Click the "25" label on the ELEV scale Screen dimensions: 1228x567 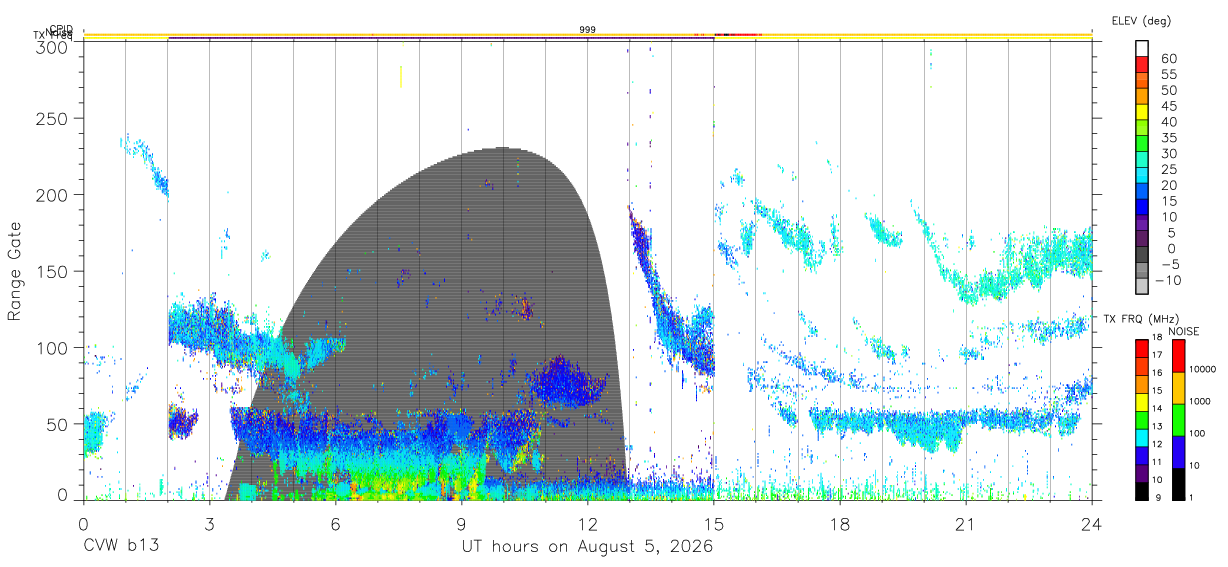coord(1169,169)
